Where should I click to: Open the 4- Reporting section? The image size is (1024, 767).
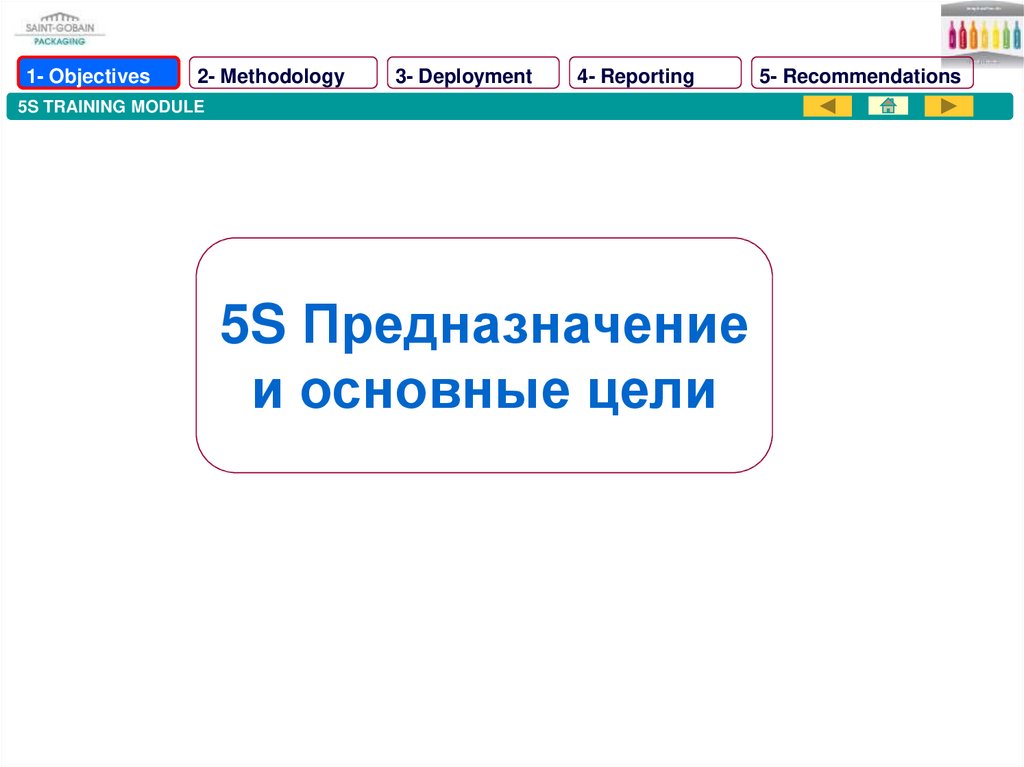click(655, 76)
